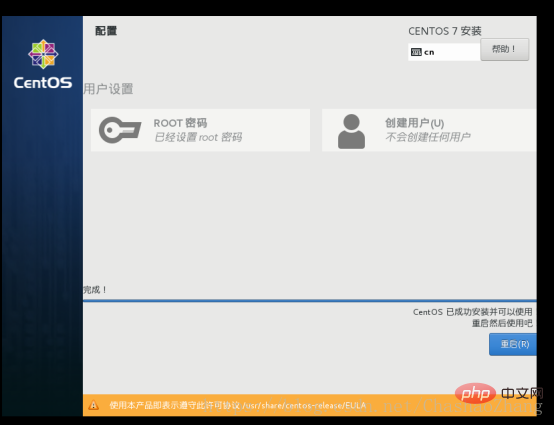Click the warning triangle icon in the orange bar
Image resolution: width=554 pixels, height=426 pixels.
[93, 405]
